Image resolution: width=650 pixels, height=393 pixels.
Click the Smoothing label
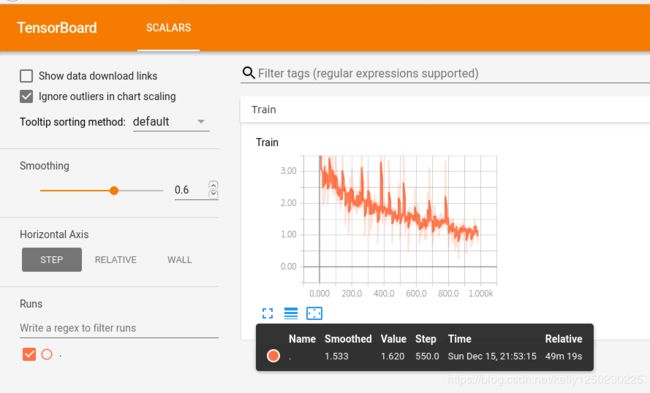(x=44, y=166)
